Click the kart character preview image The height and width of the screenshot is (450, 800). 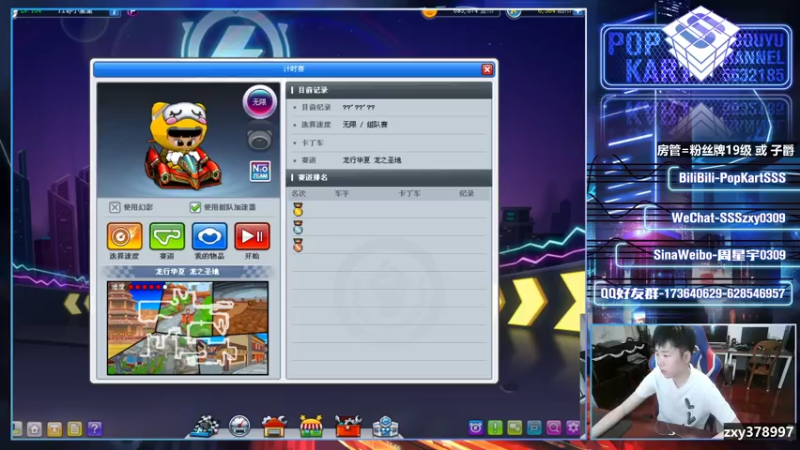[184, 145]
